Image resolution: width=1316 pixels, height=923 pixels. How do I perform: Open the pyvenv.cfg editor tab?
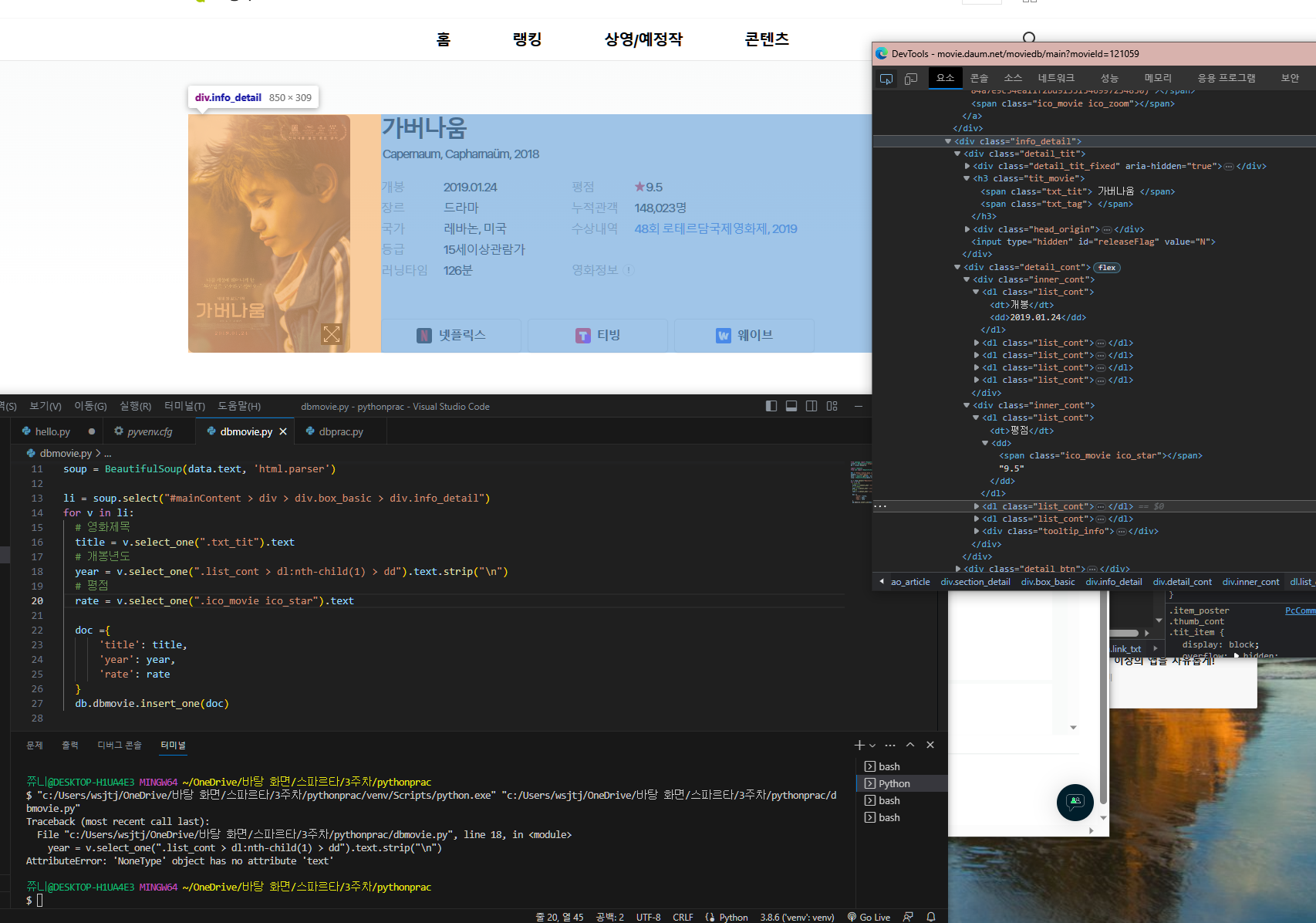150,431
